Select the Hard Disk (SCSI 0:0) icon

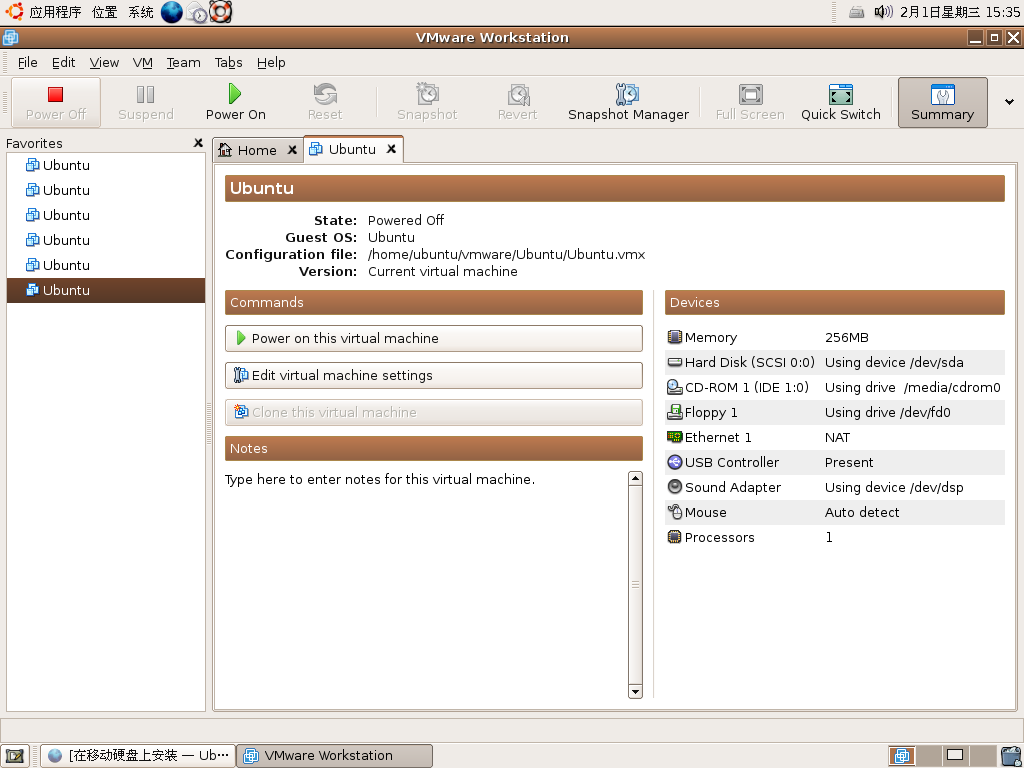point(675,362)
